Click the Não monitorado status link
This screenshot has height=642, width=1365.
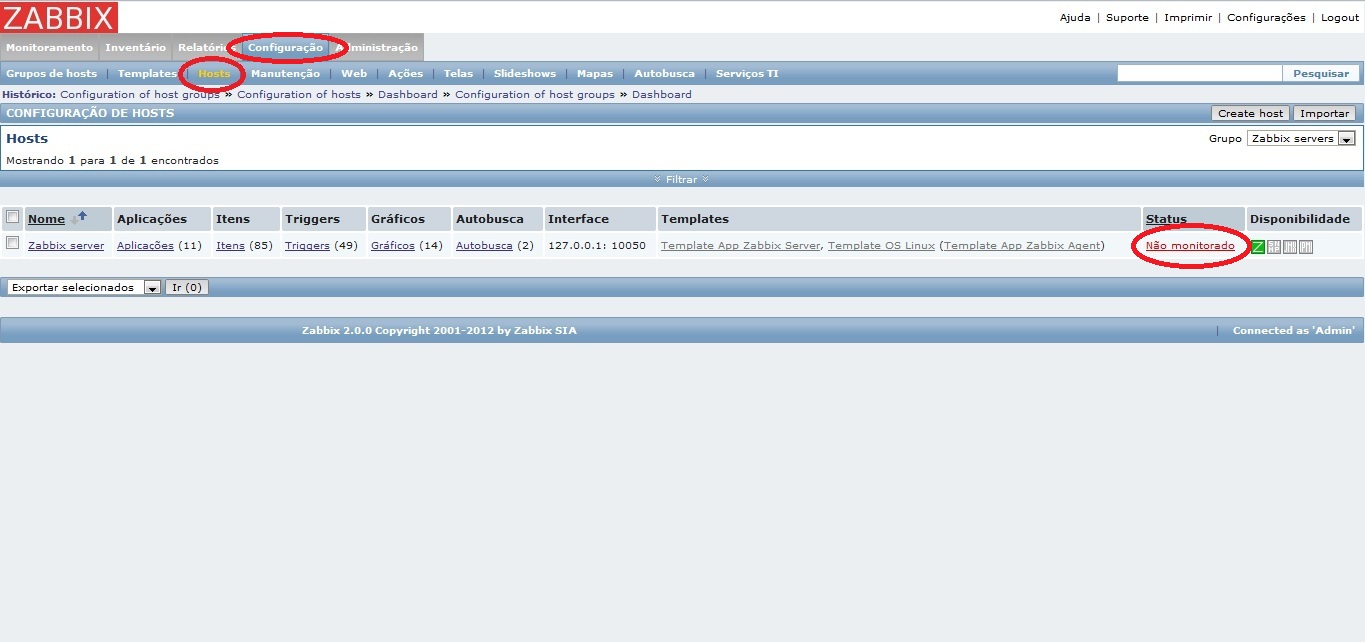click(x=1190, y=246)
